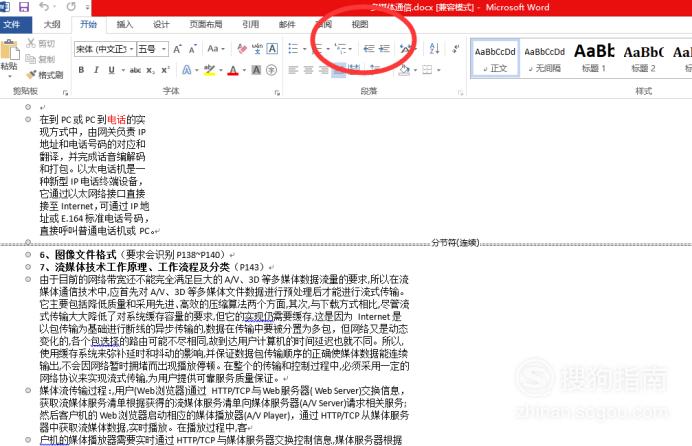The image size is (692, 446).
Task: Insert enclosed character with the circled 字 icon
Action: click(272, 70)
